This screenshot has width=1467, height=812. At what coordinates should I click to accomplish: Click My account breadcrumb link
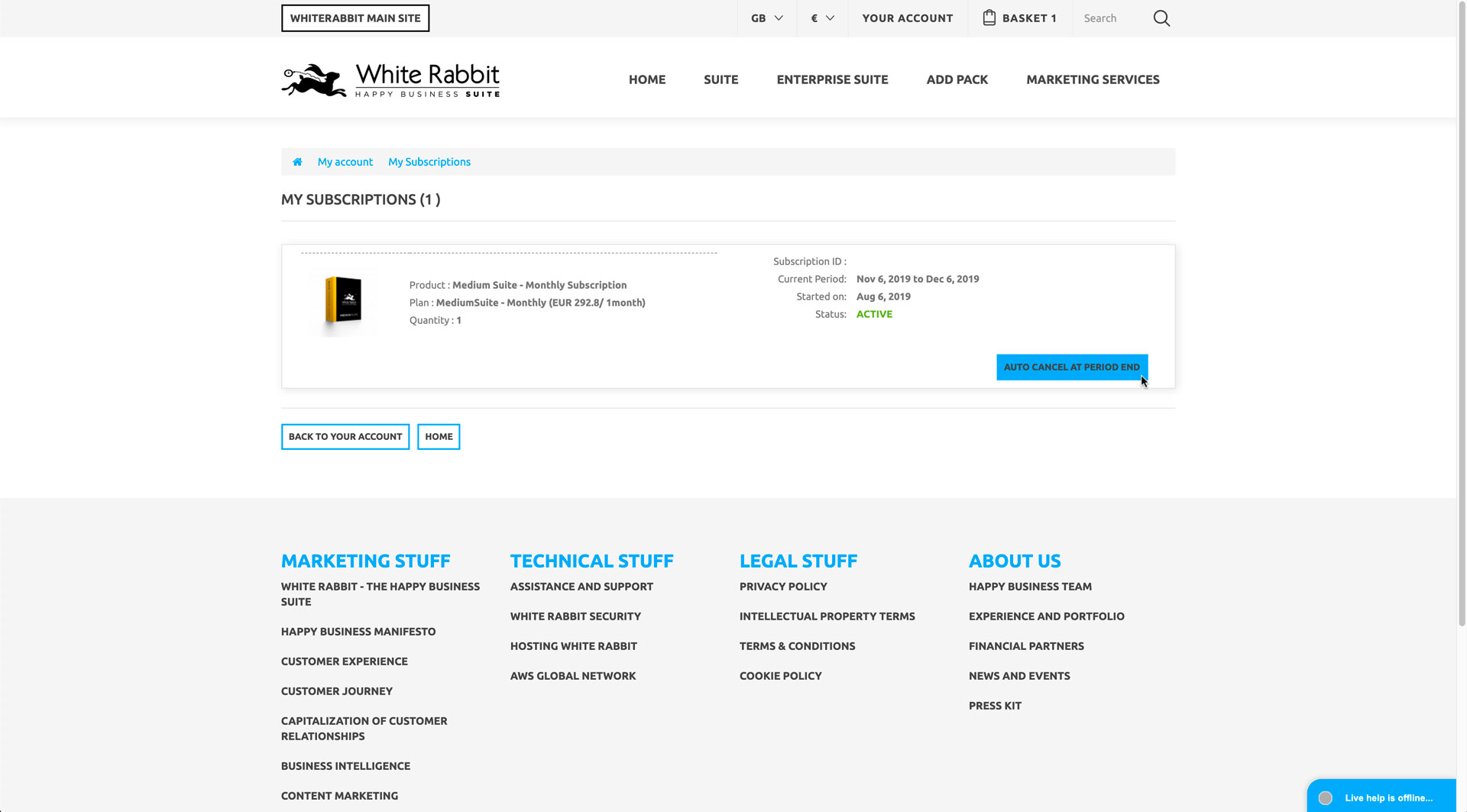pos(345,162)
